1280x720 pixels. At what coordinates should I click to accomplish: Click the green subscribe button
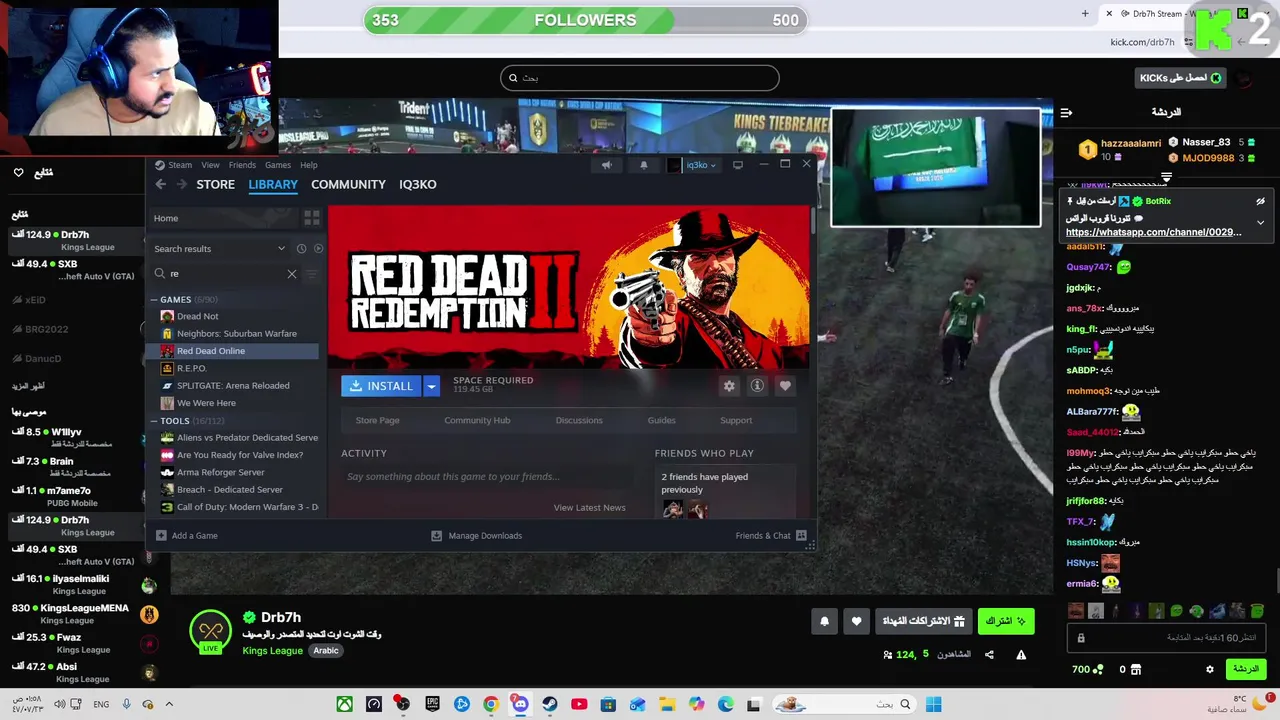1005,622
